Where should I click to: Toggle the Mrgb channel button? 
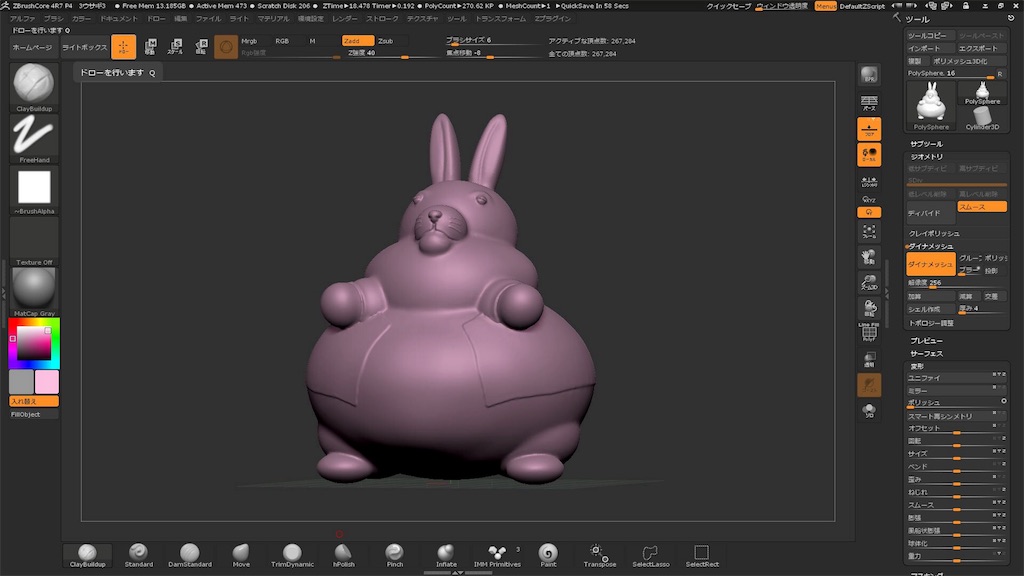tap(255, 41)
